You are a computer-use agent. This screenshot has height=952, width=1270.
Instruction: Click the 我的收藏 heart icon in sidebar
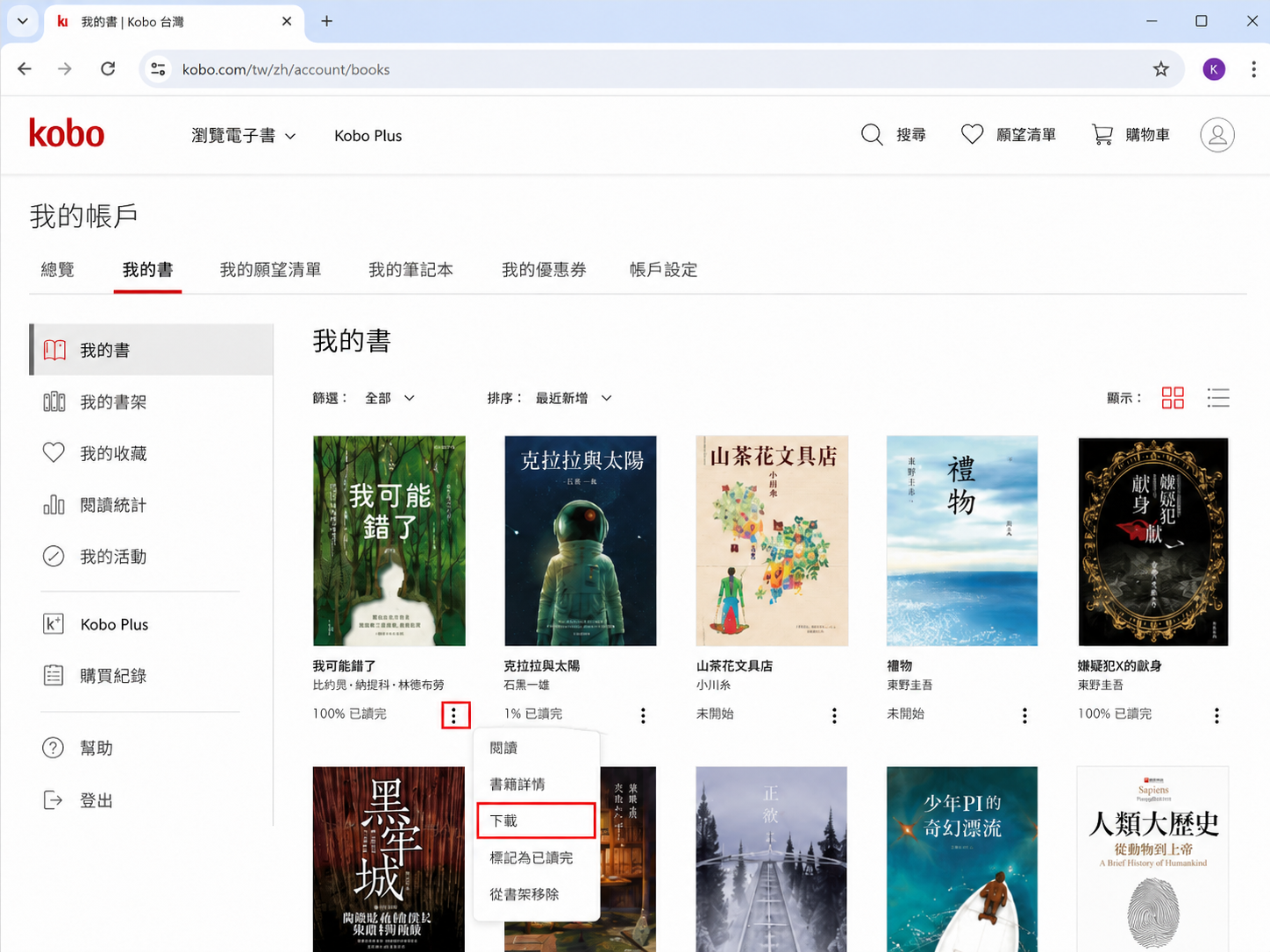click(x=54, y=452)
